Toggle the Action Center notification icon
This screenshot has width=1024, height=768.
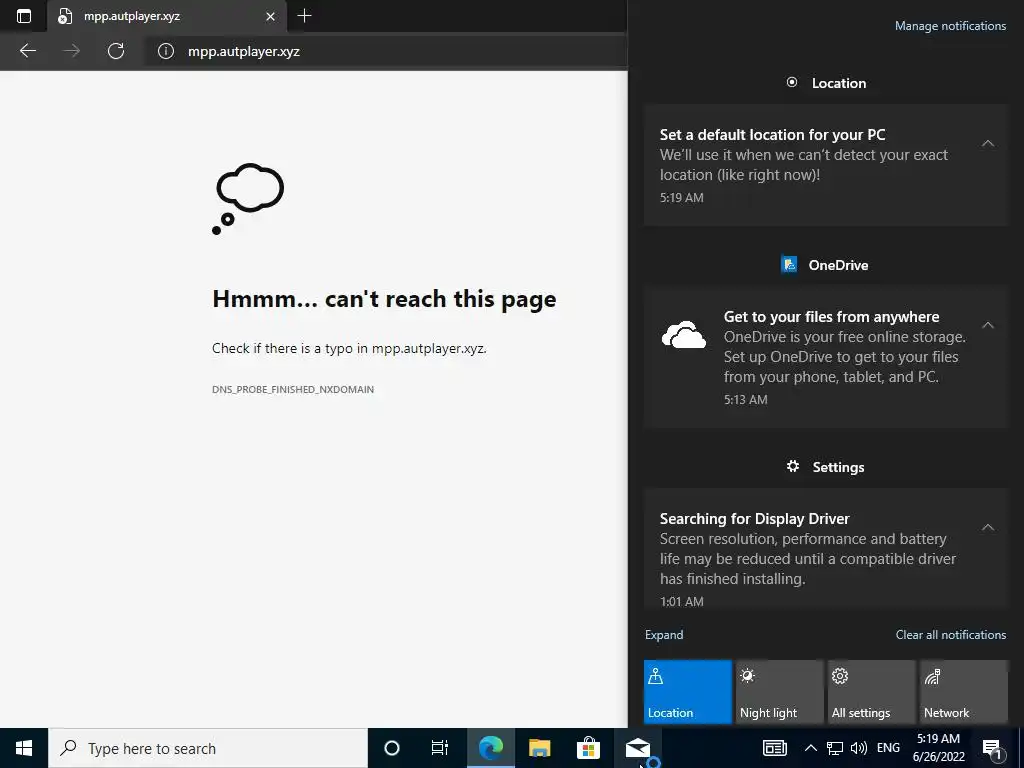(x=993, y=748)
